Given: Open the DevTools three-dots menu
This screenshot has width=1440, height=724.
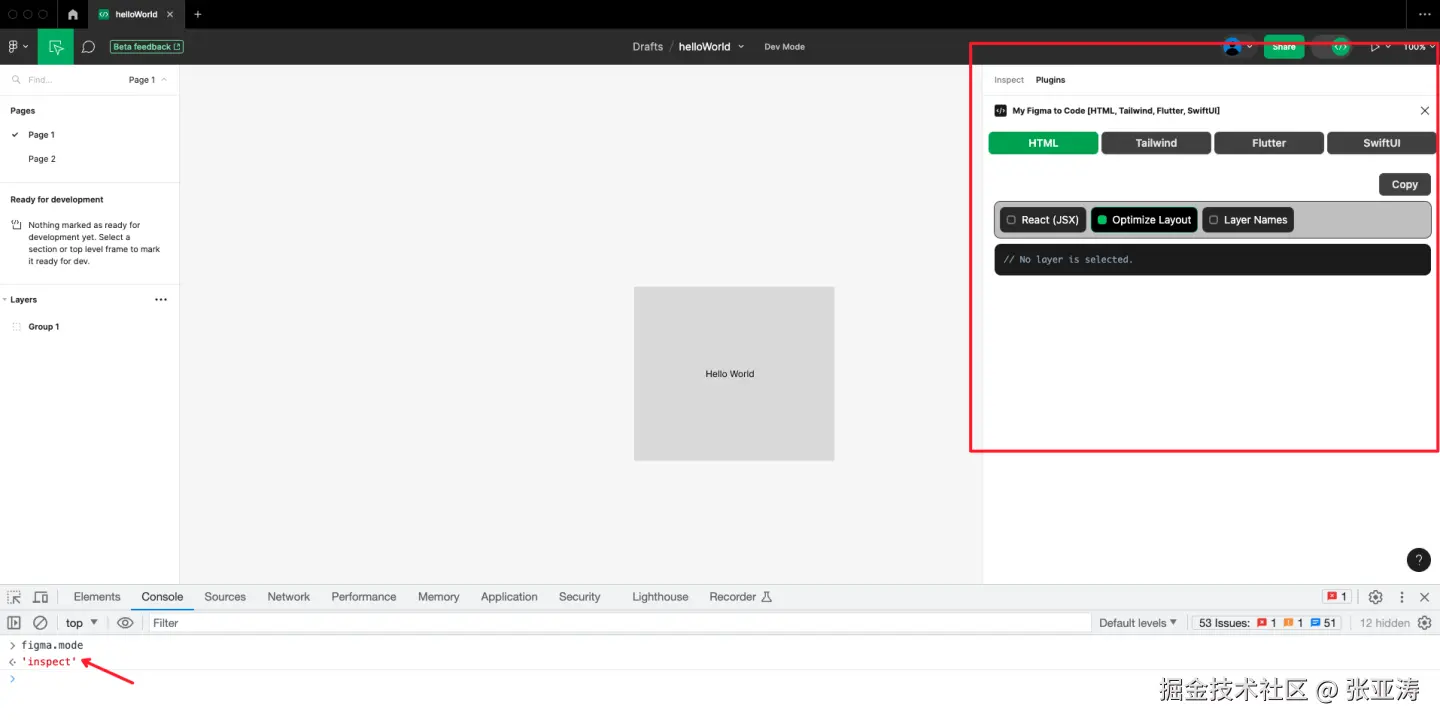Looking at the screenshot, I should tap(1402, 597).
